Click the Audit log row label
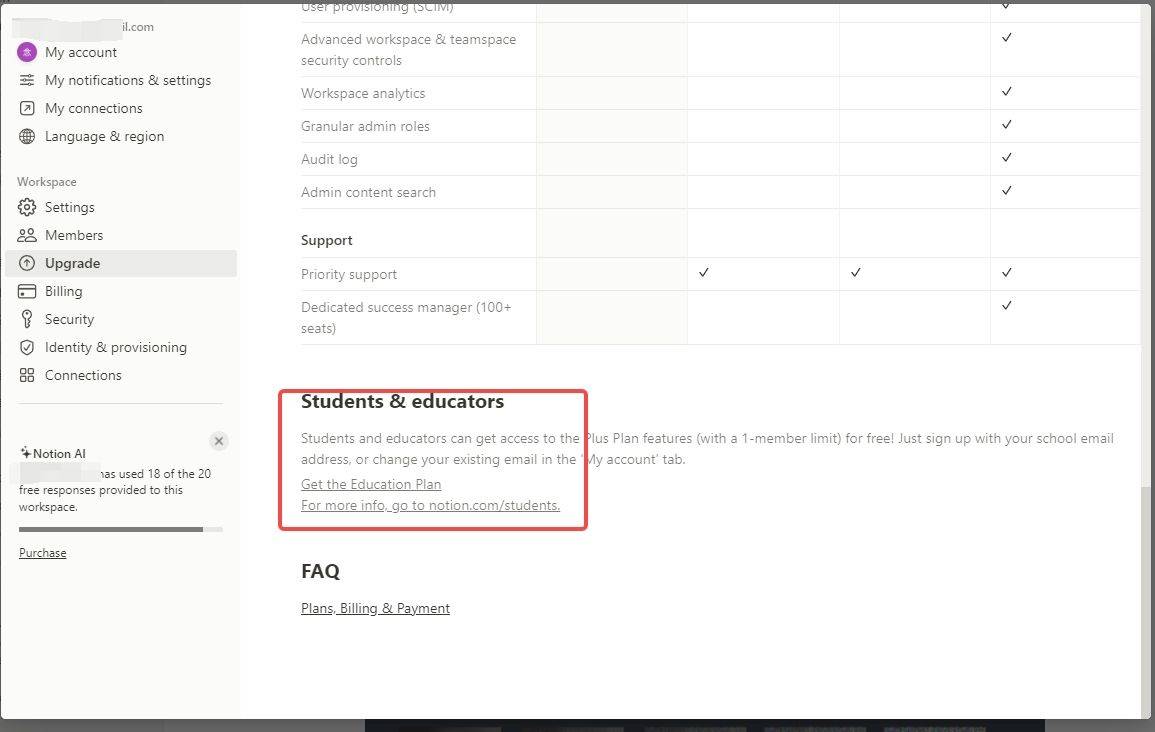Screen dimensions: 1155x732 pyautogui.click(x=329, y=159)
